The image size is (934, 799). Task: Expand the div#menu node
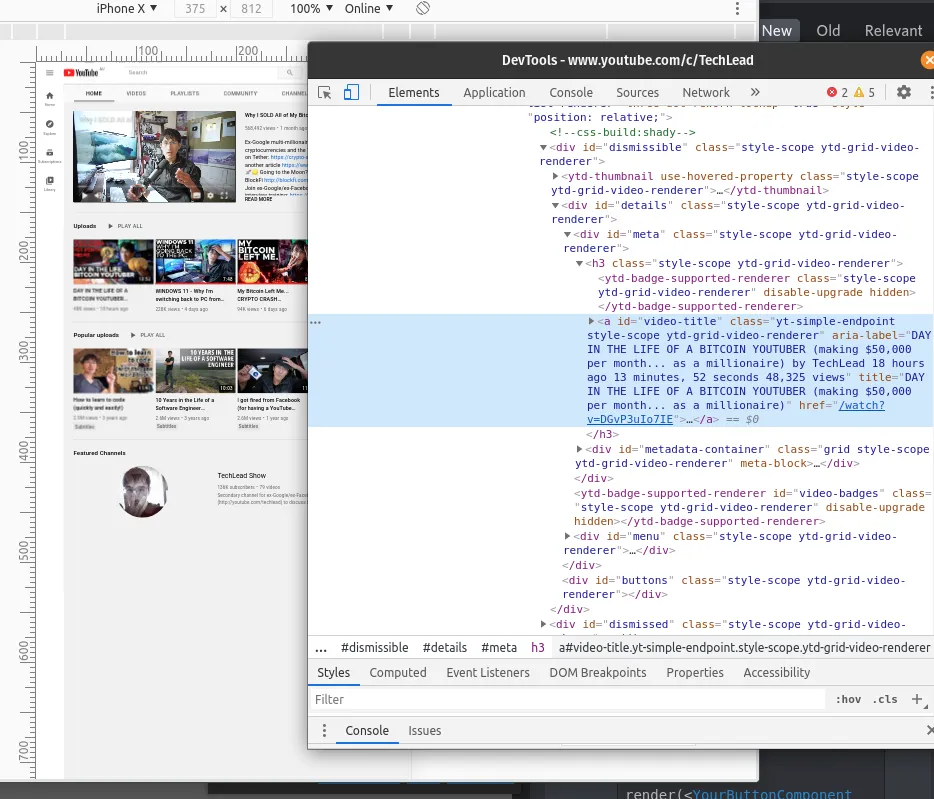[567, 536]
